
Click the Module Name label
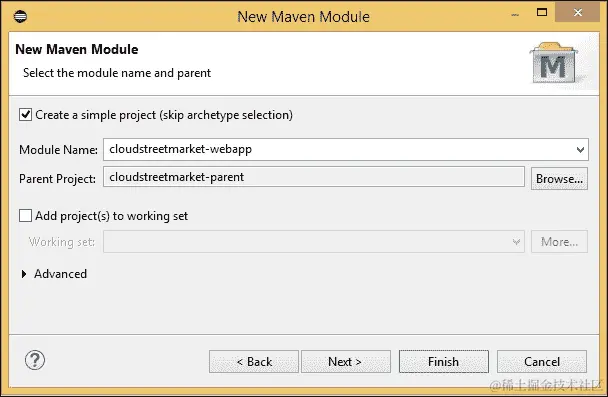[58, 150]
